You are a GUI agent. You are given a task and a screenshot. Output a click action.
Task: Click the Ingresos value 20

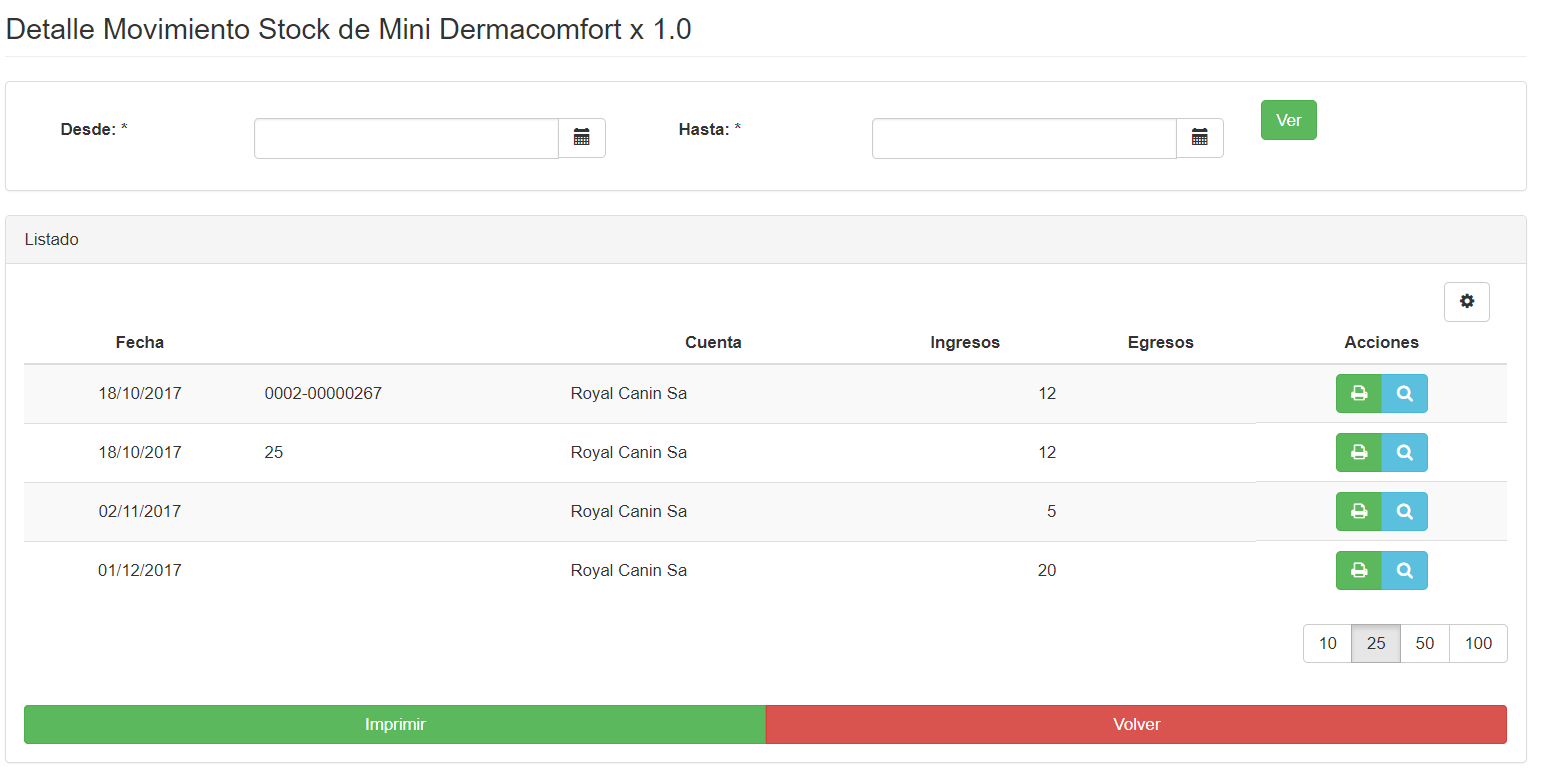(1047, 571)
